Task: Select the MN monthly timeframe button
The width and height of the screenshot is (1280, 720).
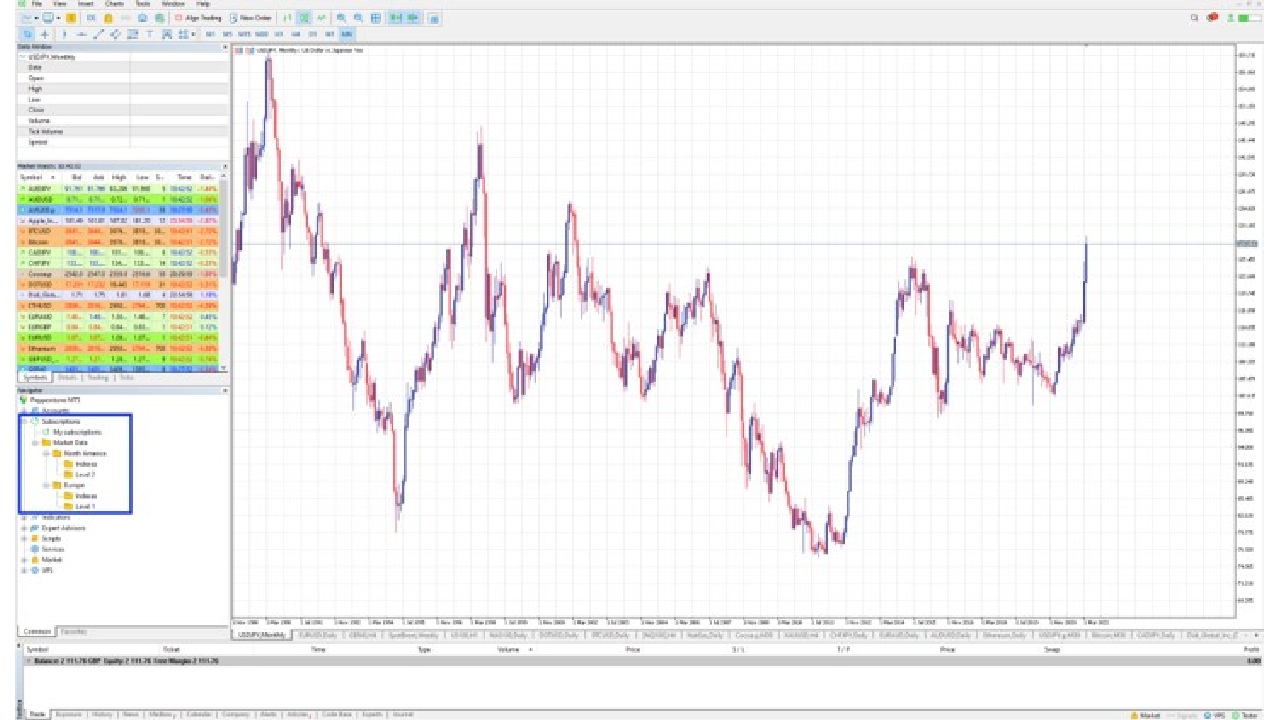Action: click(x=346, y=34)
